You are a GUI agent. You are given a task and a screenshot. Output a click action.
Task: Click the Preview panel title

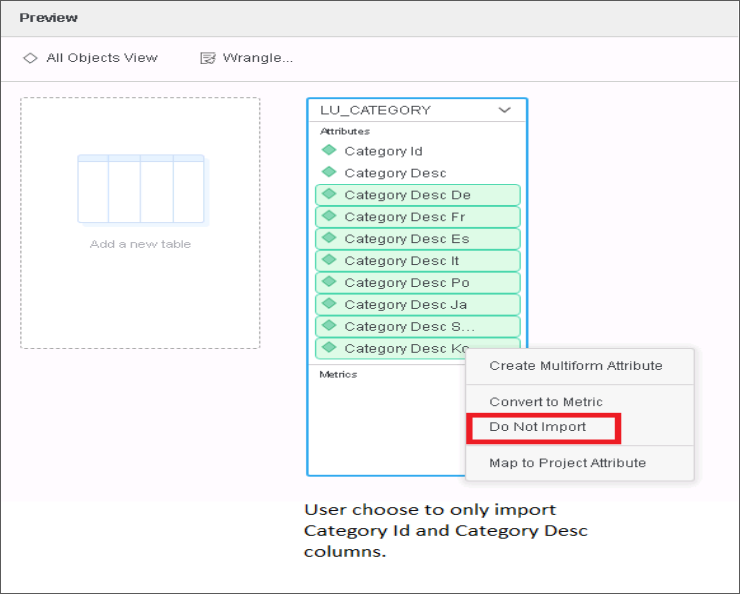[49, 18]
